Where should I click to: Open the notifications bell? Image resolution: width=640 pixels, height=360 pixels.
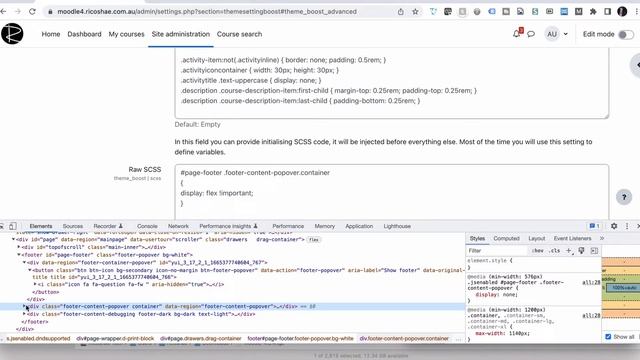coord(517,34)
